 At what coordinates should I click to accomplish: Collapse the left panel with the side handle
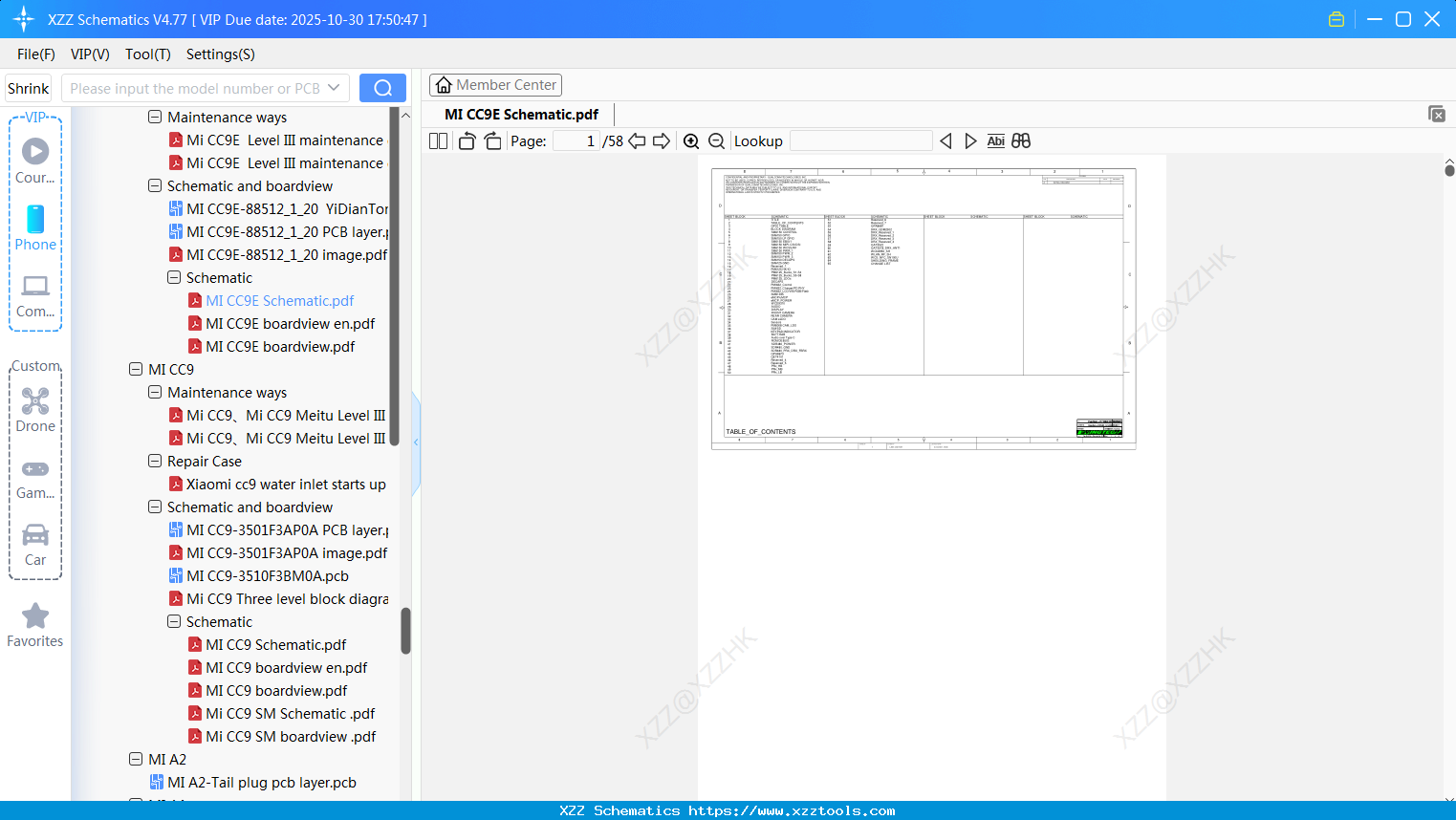[x=416, y=442]
